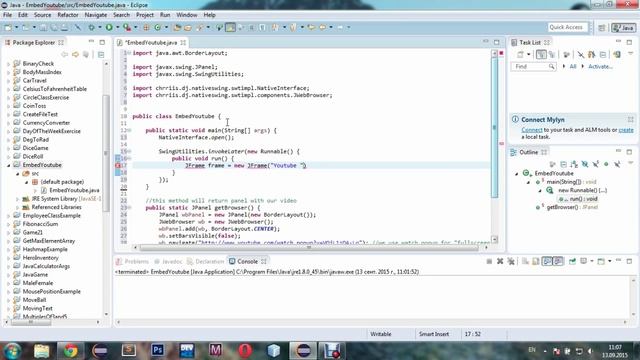Minimize the Package Explorer view
640x360 pixels.
[91, 42]
